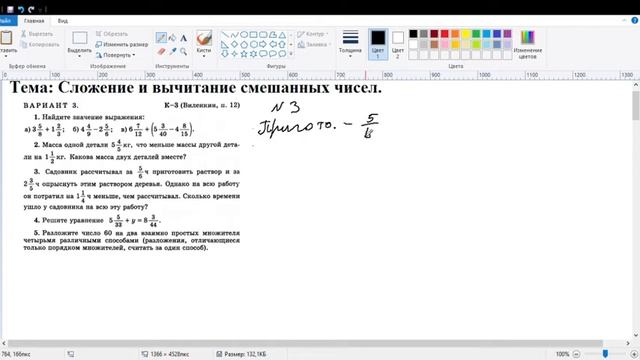Activate Цвет 2 background color box

tap(398, 44)
